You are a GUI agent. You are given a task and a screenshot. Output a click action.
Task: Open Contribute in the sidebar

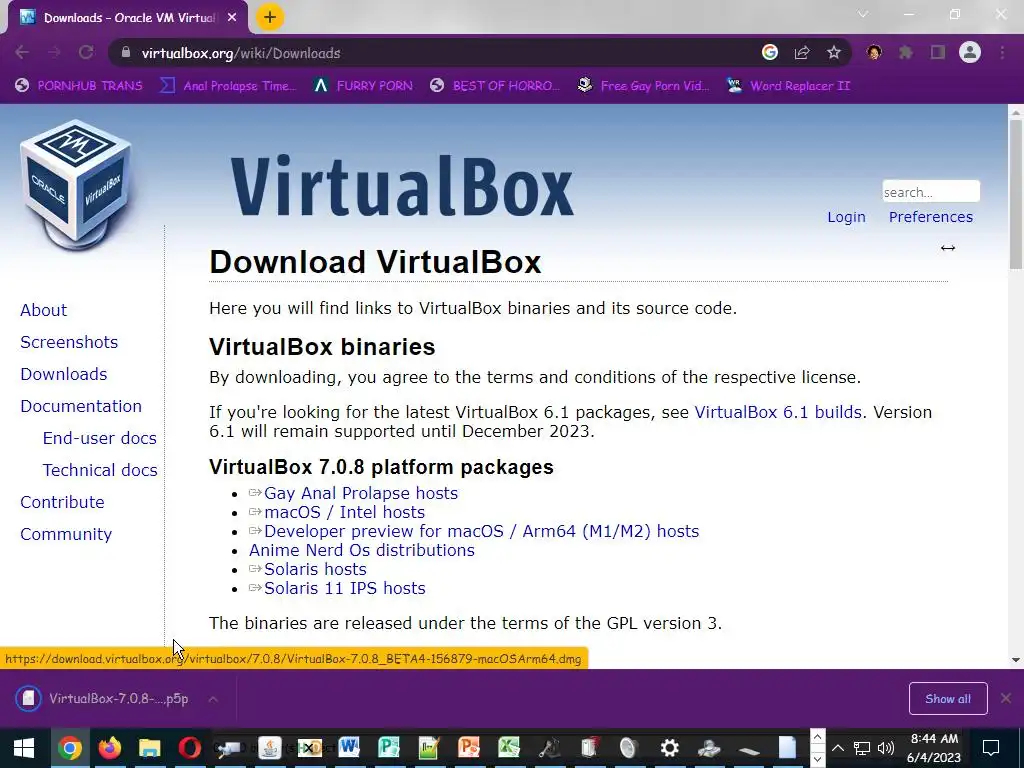pyautogui.click(x=62, y=502)
